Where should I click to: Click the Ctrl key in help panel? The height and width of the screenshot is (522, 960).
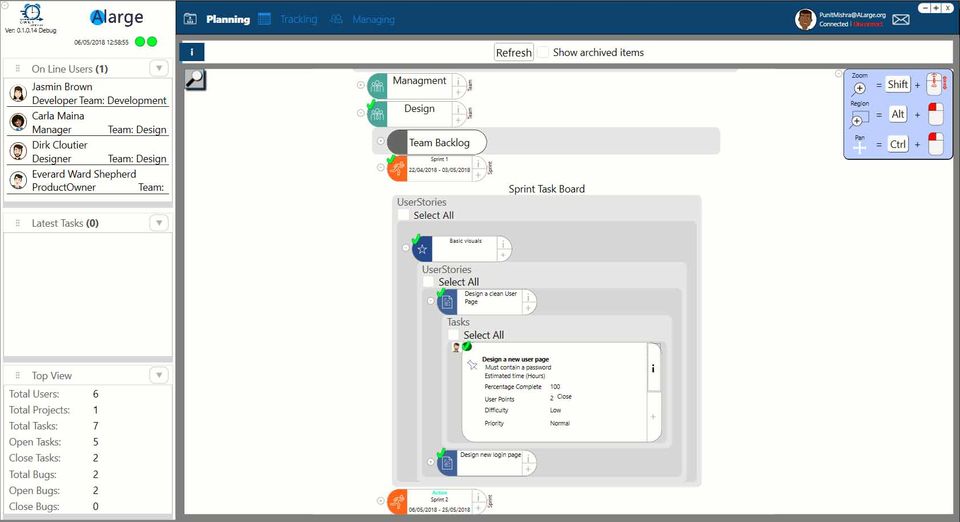pos(898,144)
